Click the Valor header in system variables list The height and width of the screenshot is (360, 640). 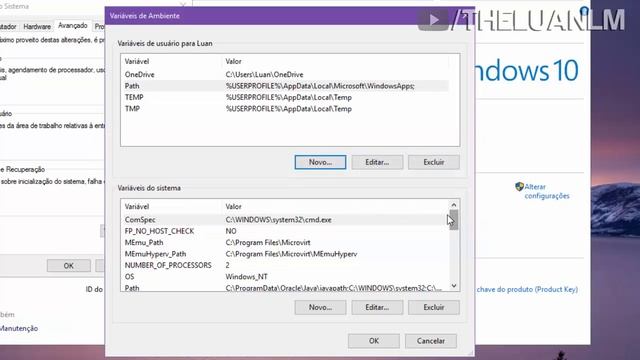click(233, 207)
